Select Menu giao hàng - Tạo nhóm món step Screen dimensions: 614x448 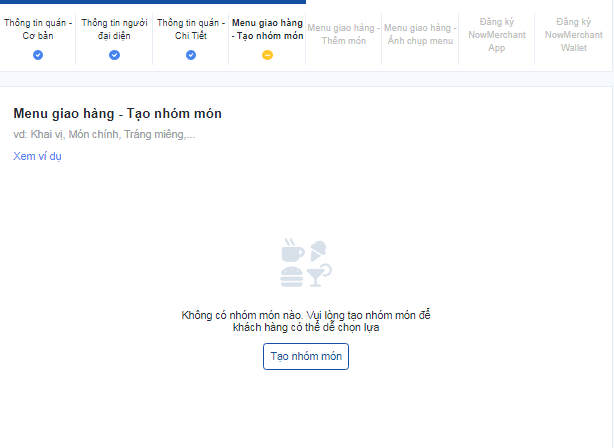[x=267, y=29]
